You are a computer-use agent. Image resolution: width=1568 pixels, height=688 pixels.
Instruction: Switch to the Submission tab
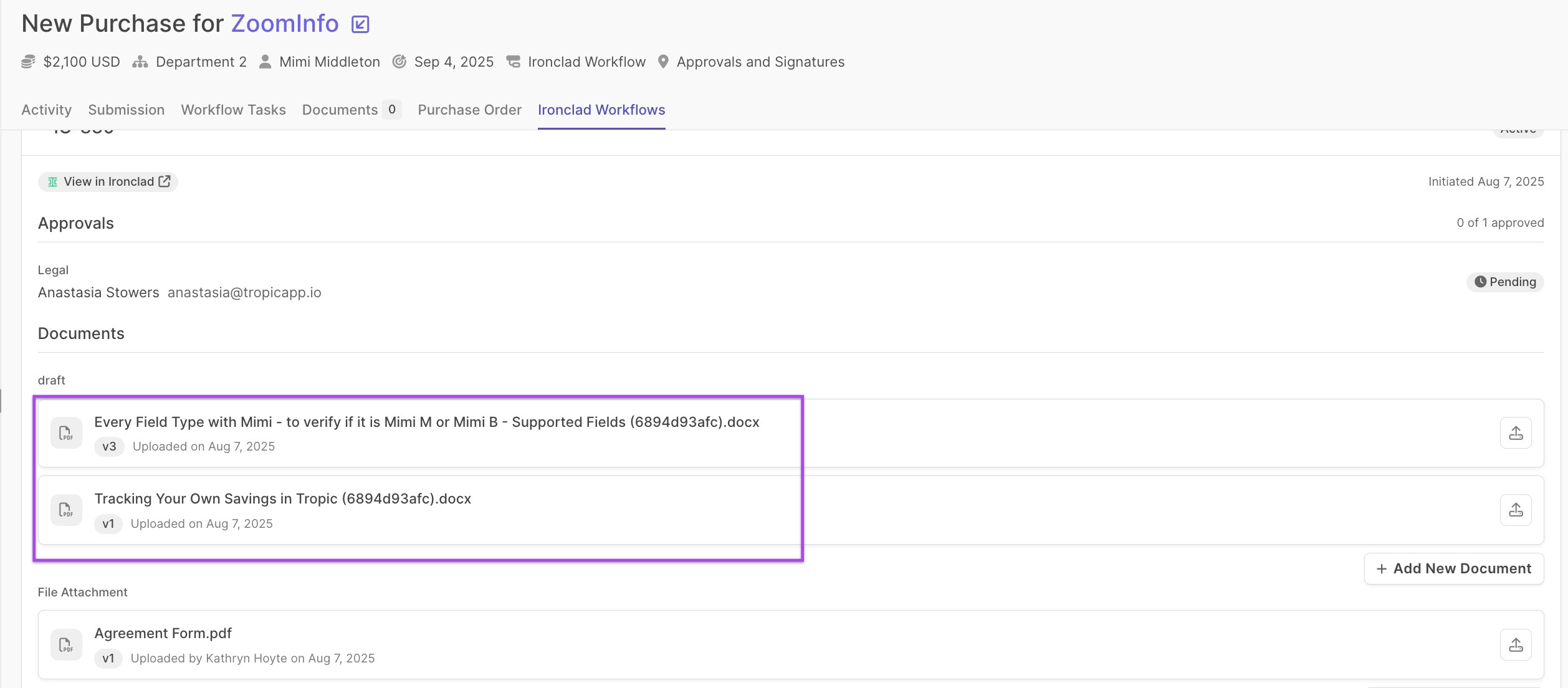coord(127,110)
